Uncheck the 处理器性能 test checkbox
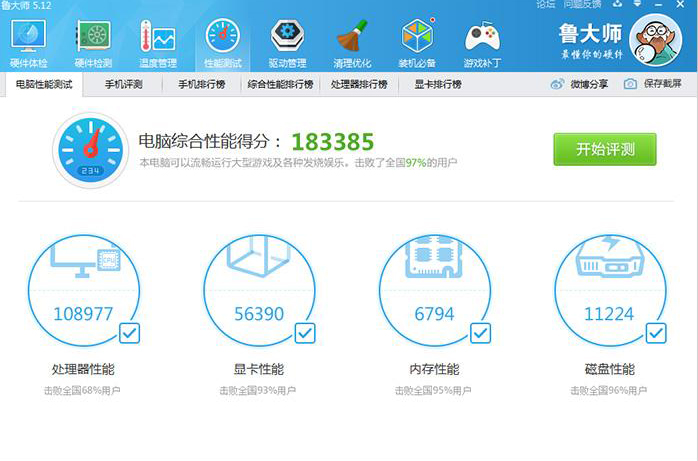 130,333
